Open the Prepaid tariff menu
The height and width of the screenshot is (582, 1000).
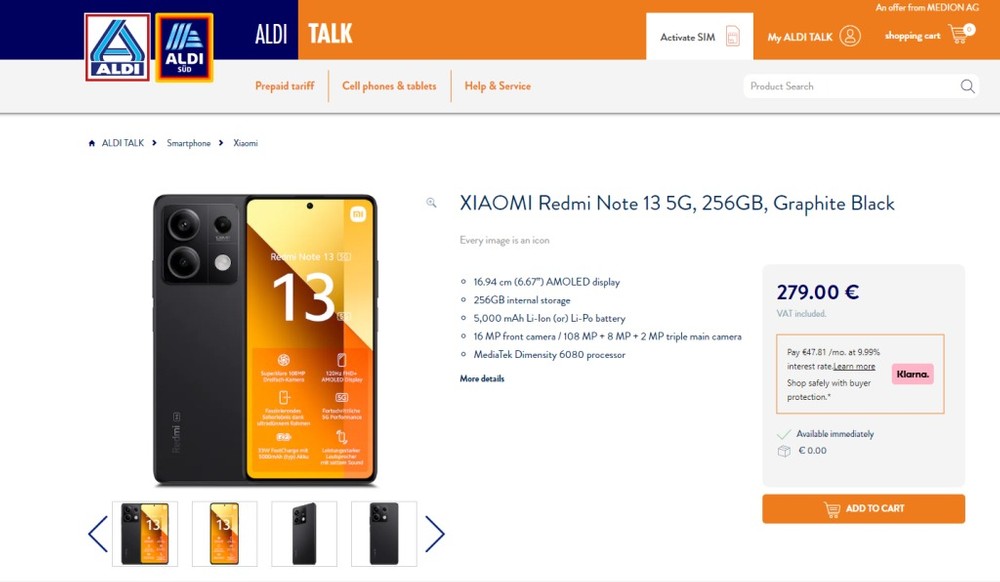(284, 85)
